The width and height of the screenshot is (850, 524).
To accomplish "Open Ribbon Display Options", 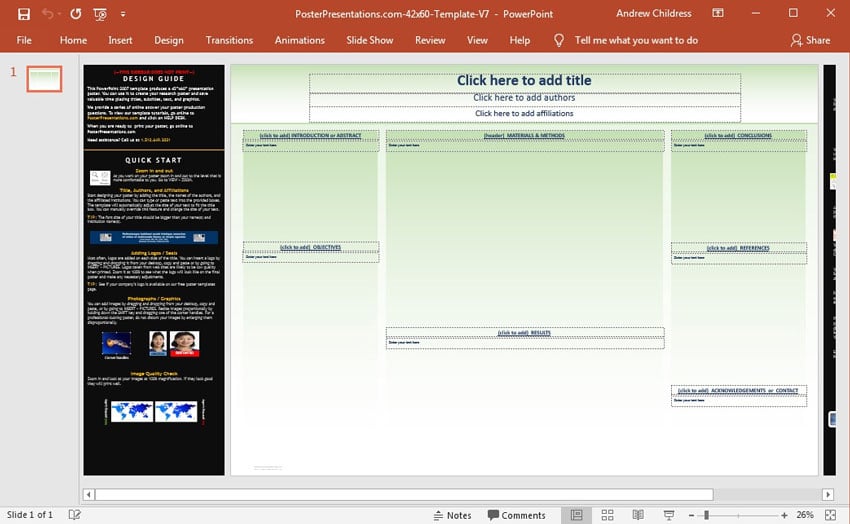I will tap(719, 14).
